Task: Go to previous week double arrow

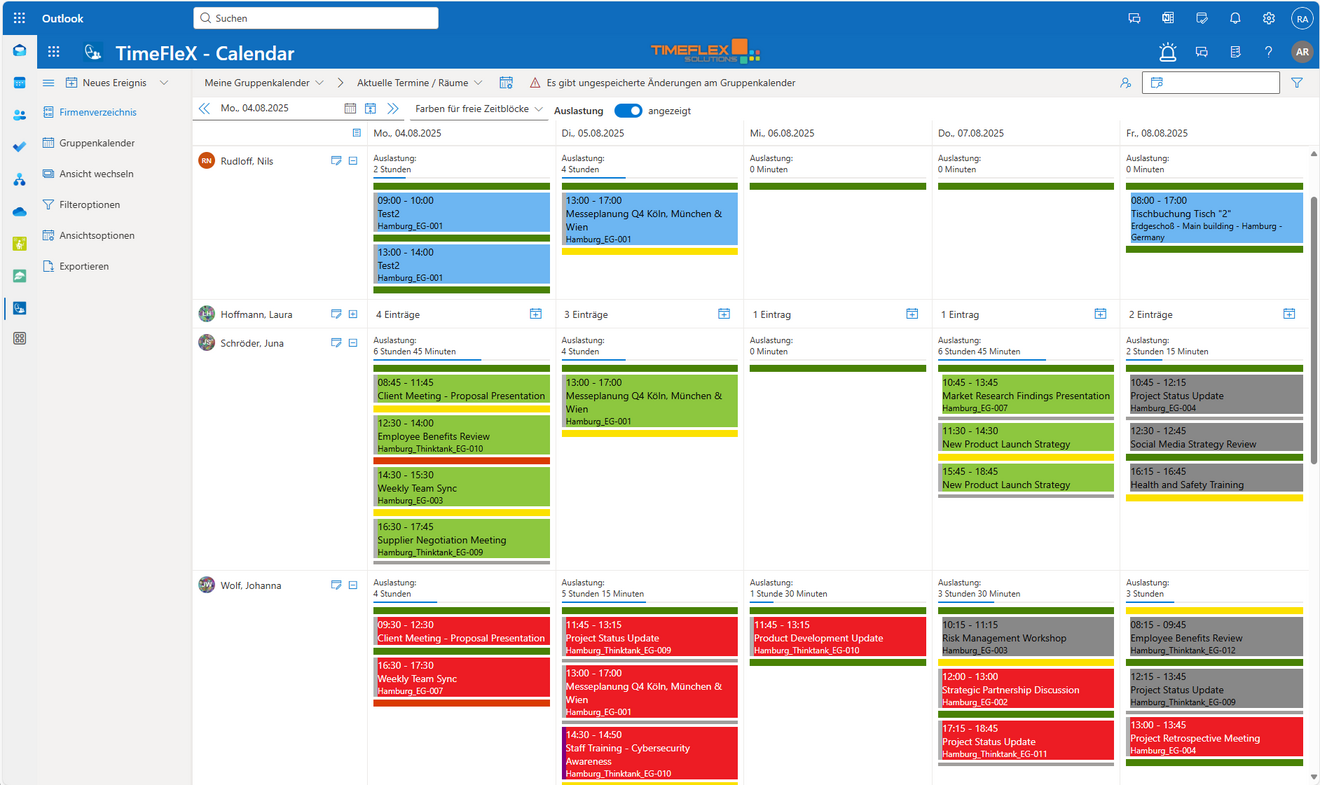Action: 204,108
